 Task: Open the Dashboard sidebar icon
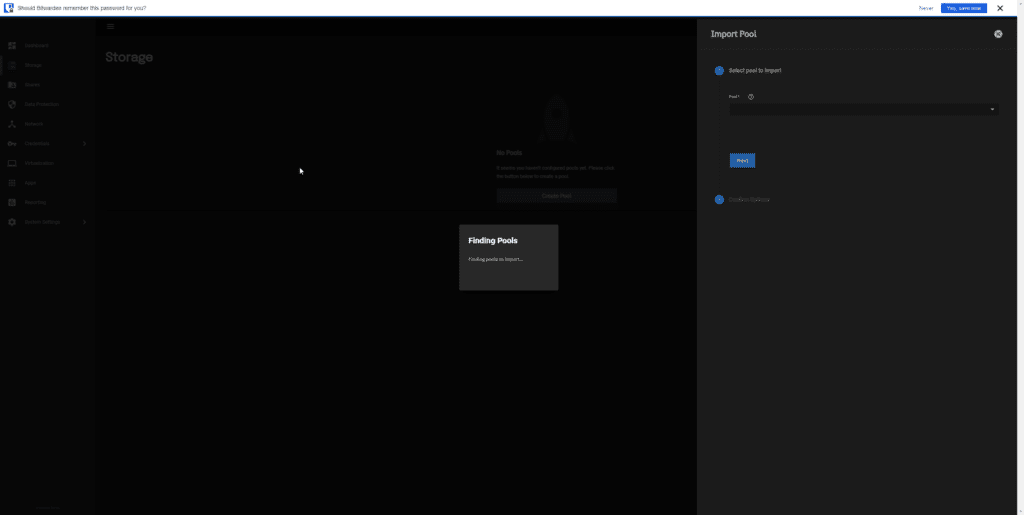tap(12, 46)
